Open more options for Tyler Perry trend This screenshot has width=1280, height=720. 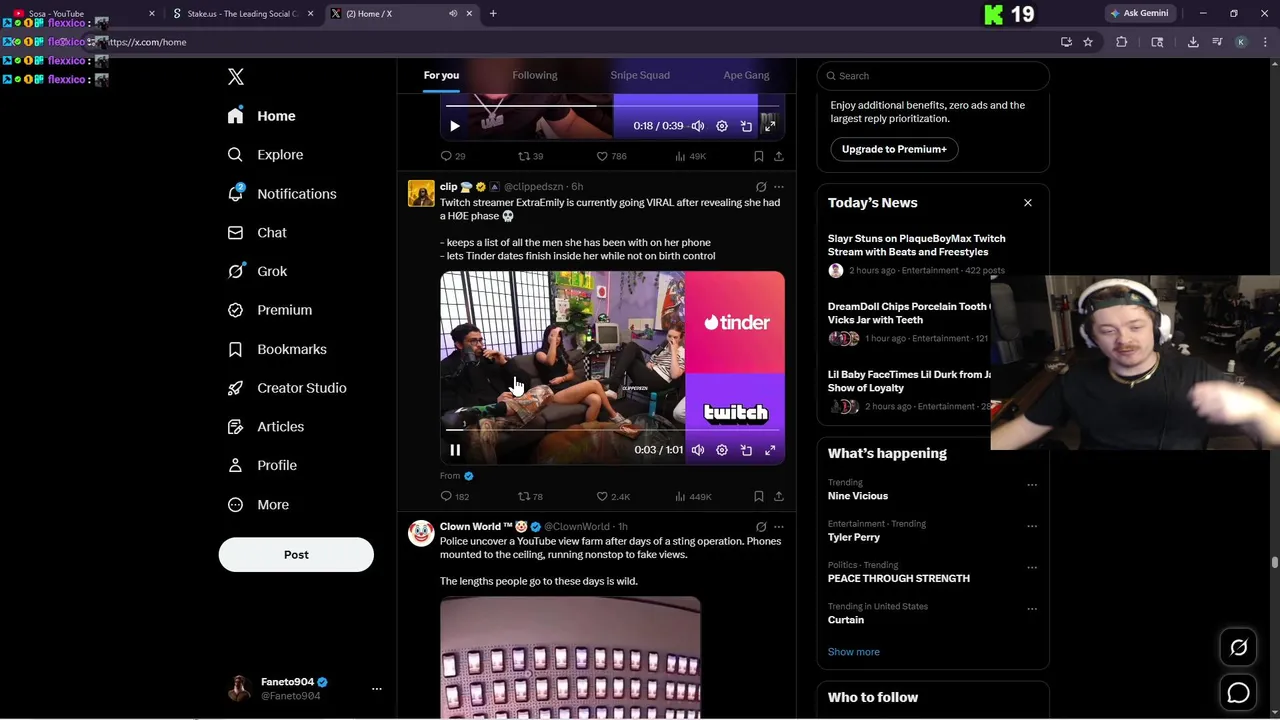pos(1032,526)
